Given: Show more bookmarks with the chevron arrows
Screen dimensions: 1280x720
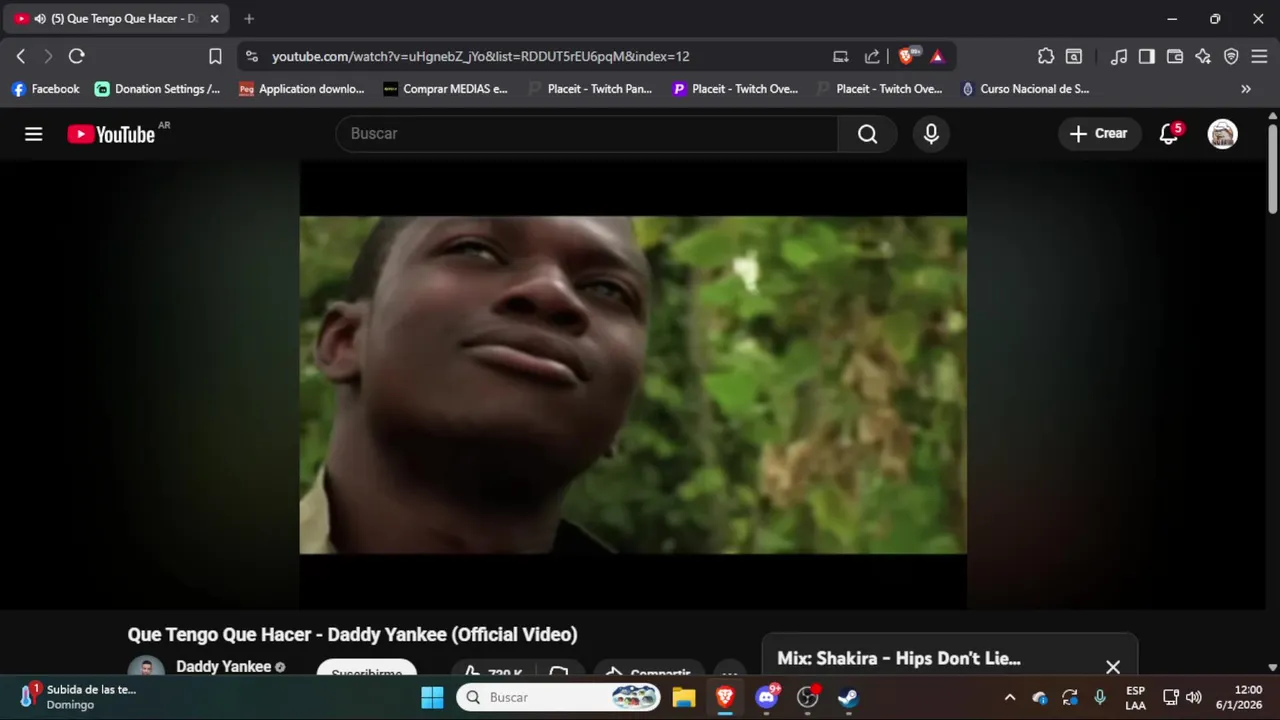Looking at the screenshot, I should 1246,89.
